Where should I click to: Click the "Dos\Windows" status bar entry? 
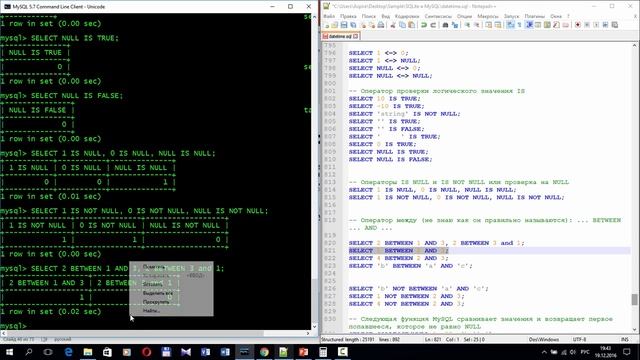pyautogui.click(x=544, y=340)
